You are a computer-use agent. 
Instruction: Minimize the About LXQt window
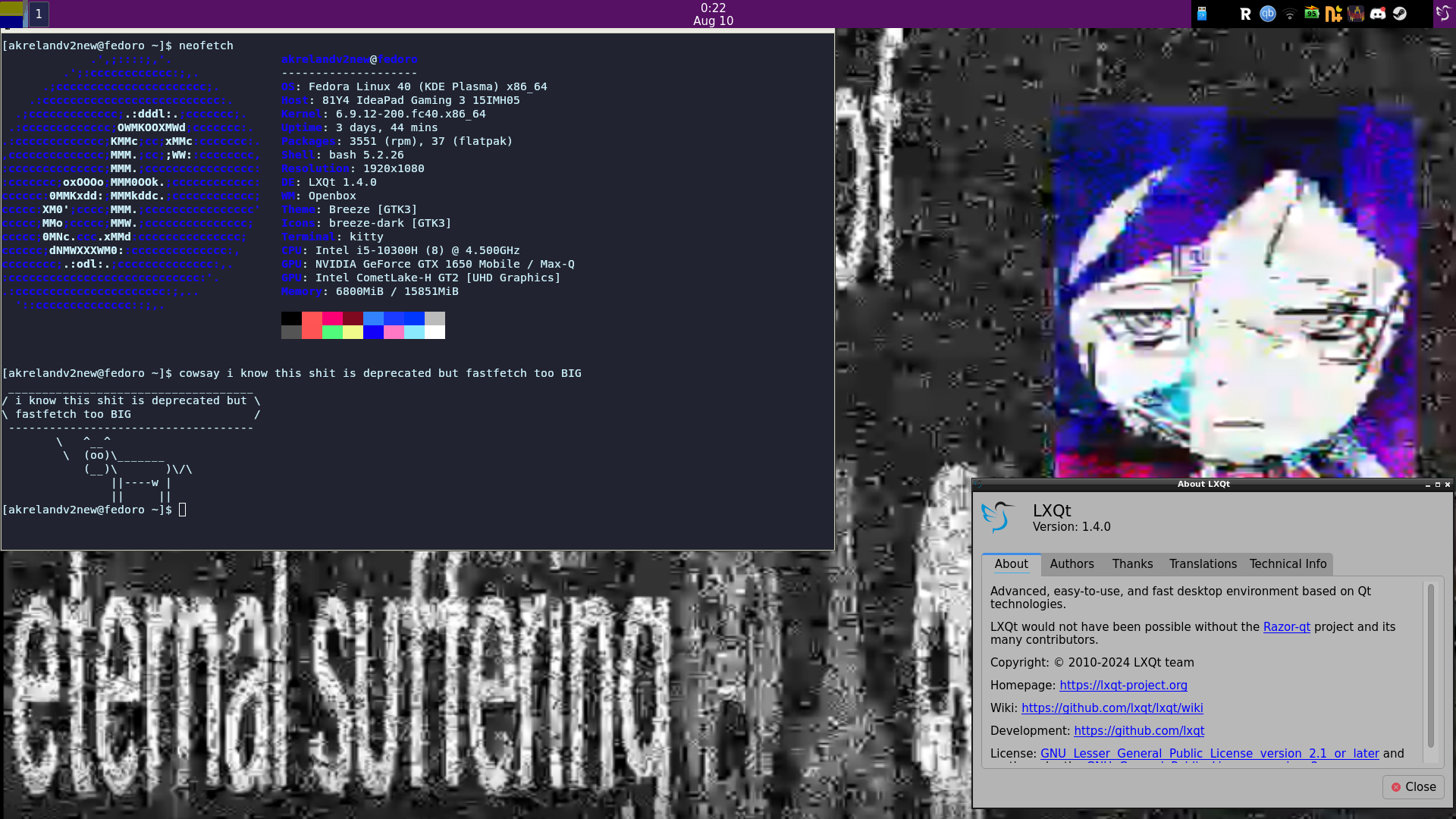click(1428, 485)
